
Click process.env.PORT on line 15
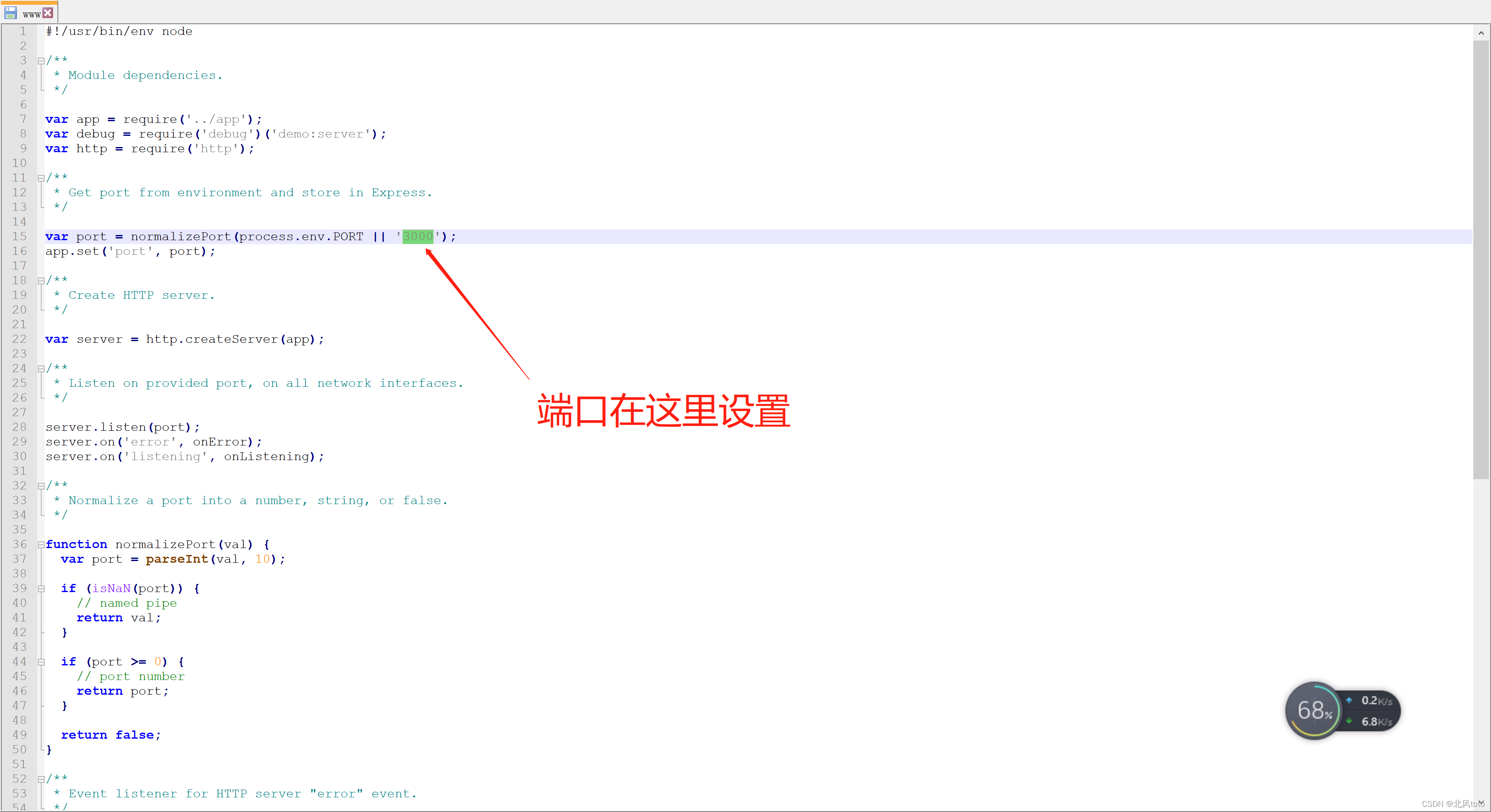click(x=301, y=237)
